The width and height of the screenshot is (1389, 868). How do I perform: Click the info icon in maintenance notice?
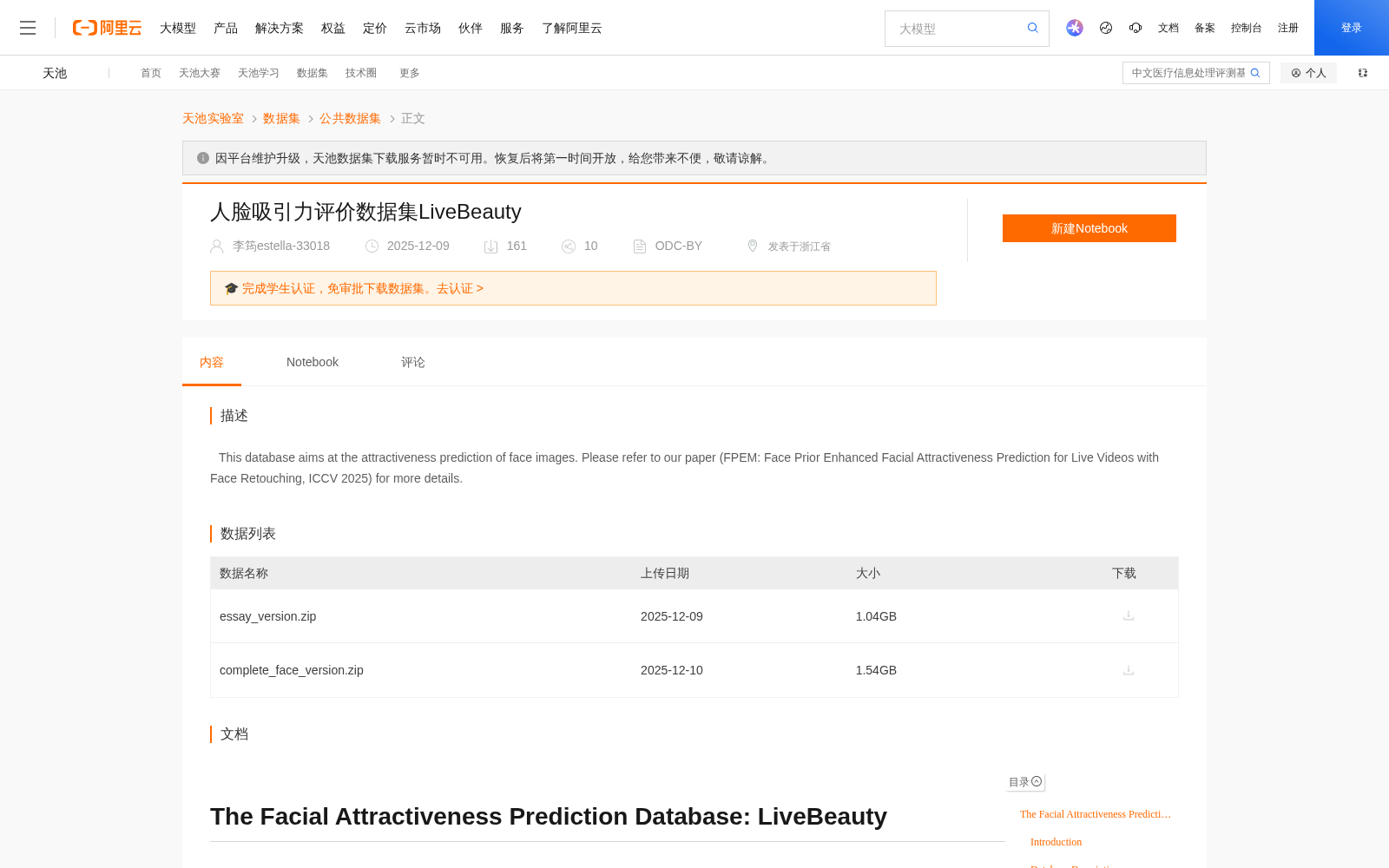(203, 158)
